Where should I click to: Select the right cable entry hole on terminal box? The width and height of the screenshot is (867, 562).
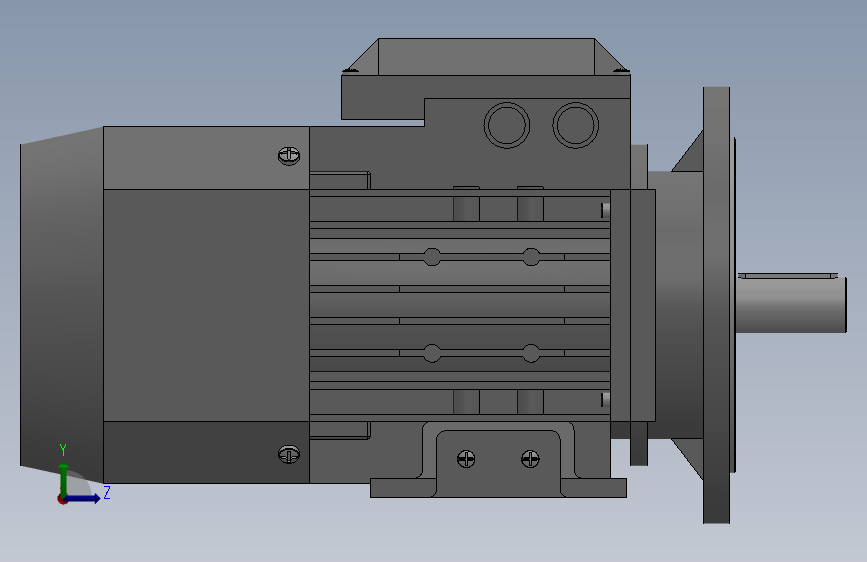576,125
